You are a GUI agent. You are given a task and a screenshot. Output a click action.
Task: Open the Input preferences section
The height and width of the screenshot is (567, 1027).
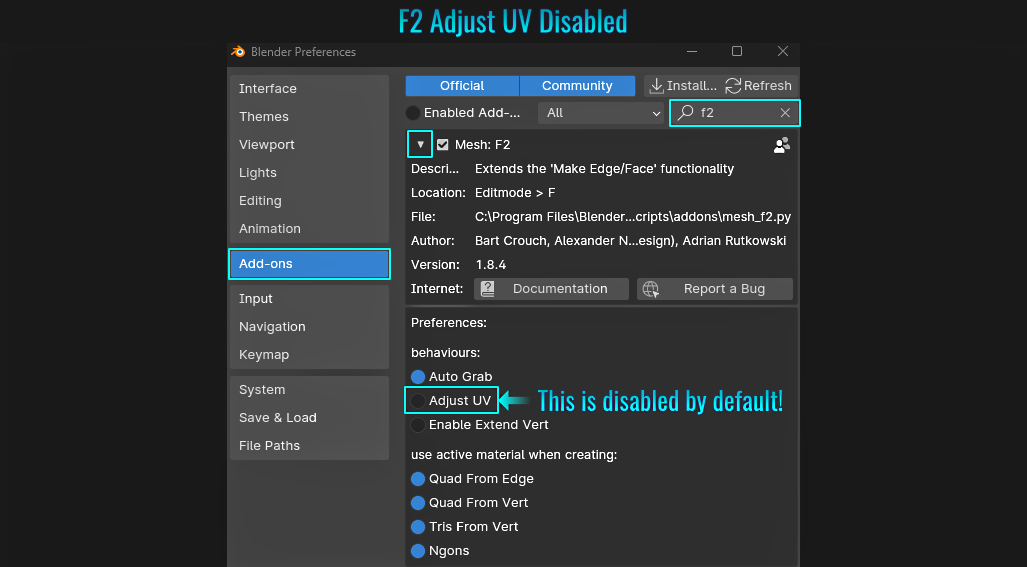(309, 299)
